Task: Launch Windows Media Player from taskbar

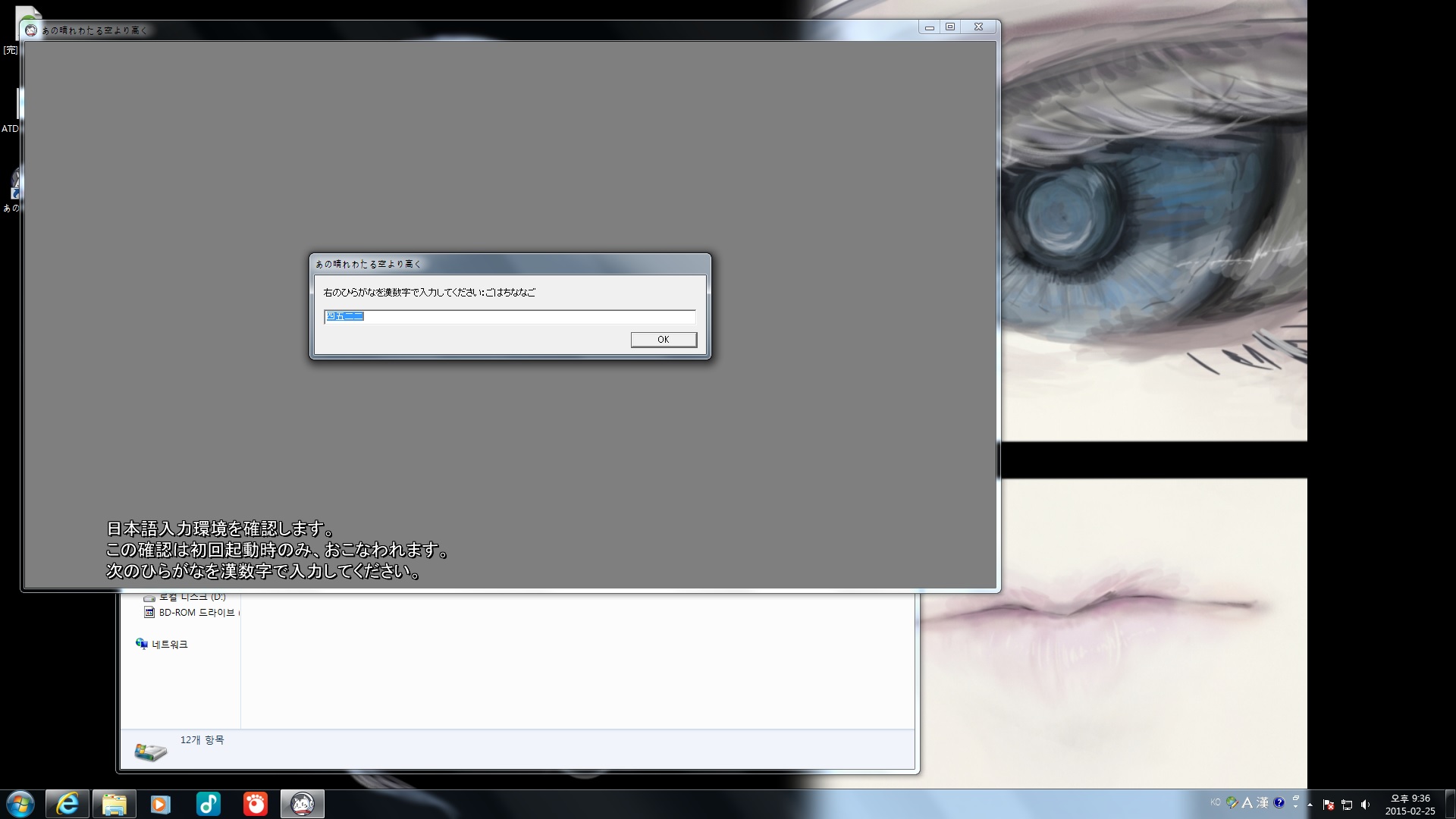Action: pos(161,804)
